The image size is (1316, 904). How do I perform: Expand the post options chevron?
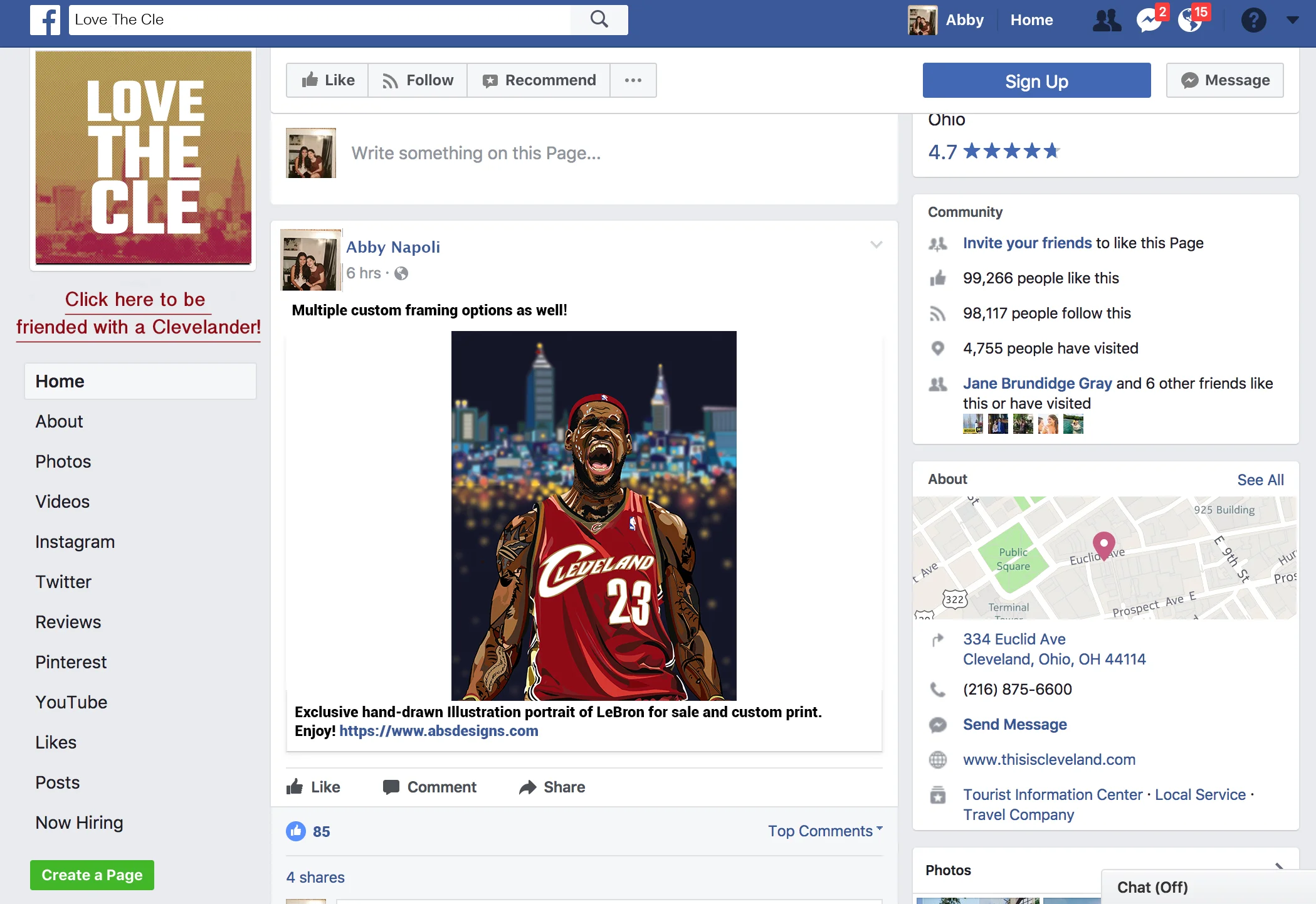[x=876, y=244]
